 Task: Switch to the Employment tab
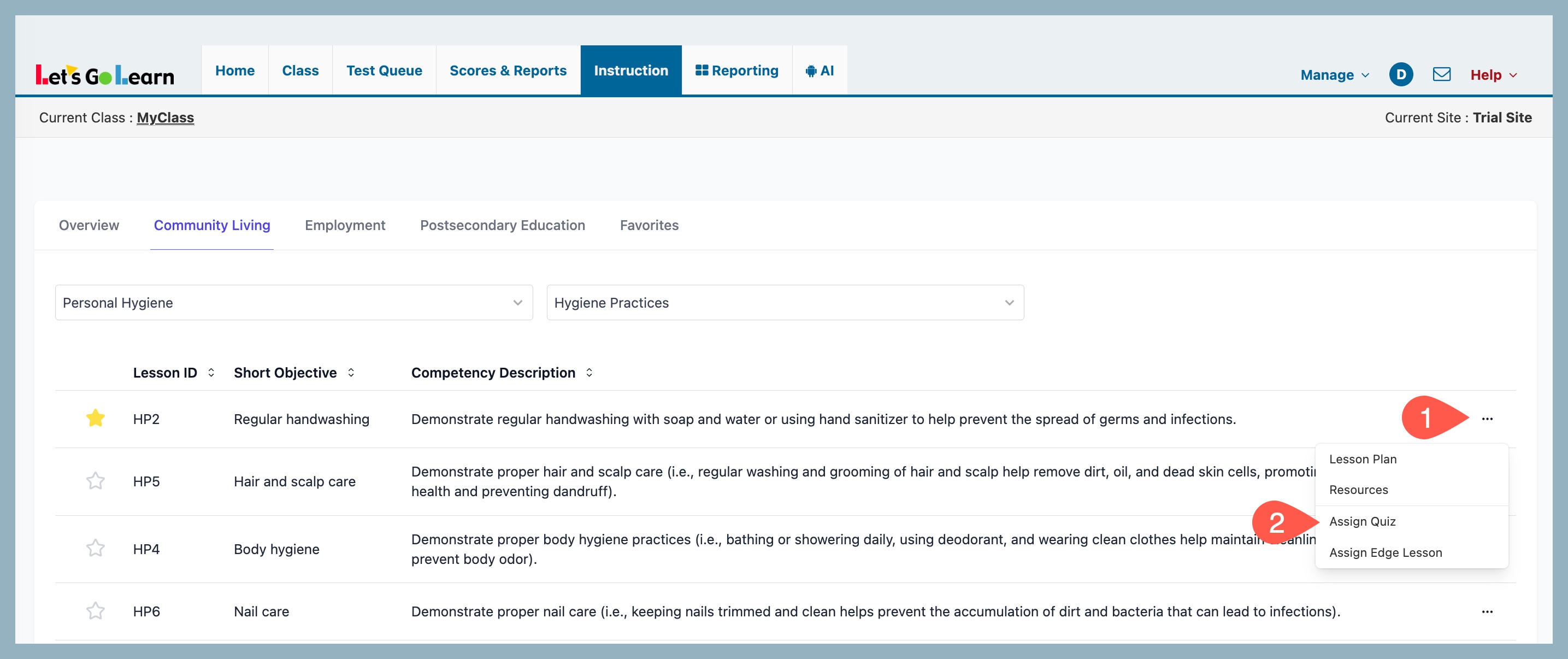[345, 225]
